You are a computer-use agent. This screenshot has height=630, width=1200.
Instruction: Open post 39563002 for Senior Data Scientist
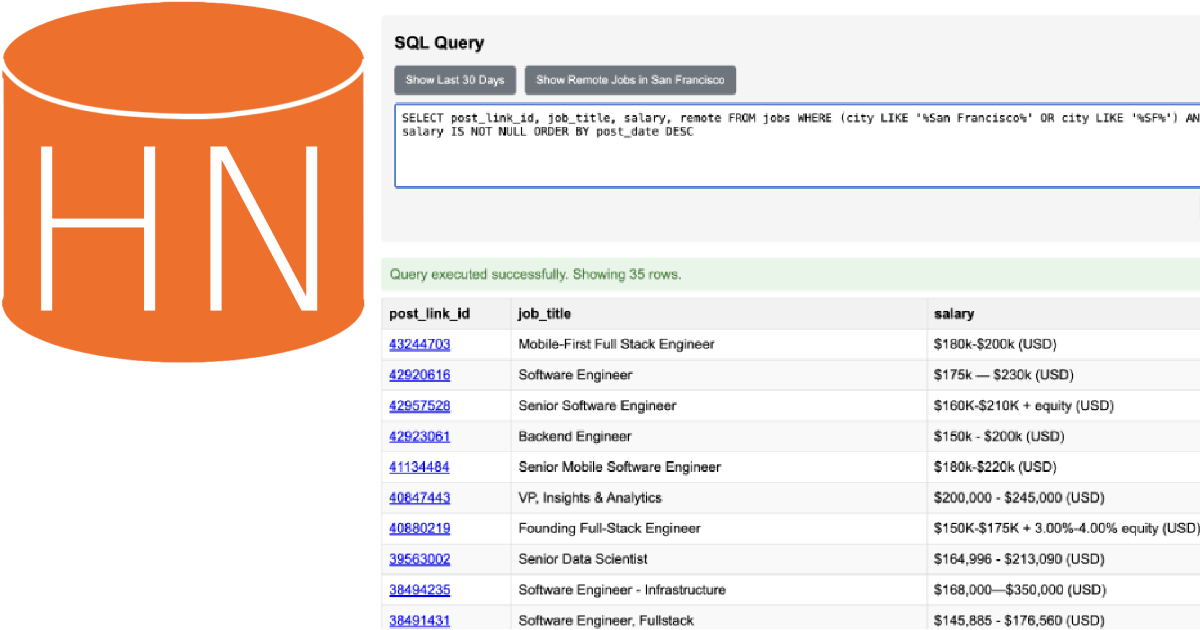419,558
